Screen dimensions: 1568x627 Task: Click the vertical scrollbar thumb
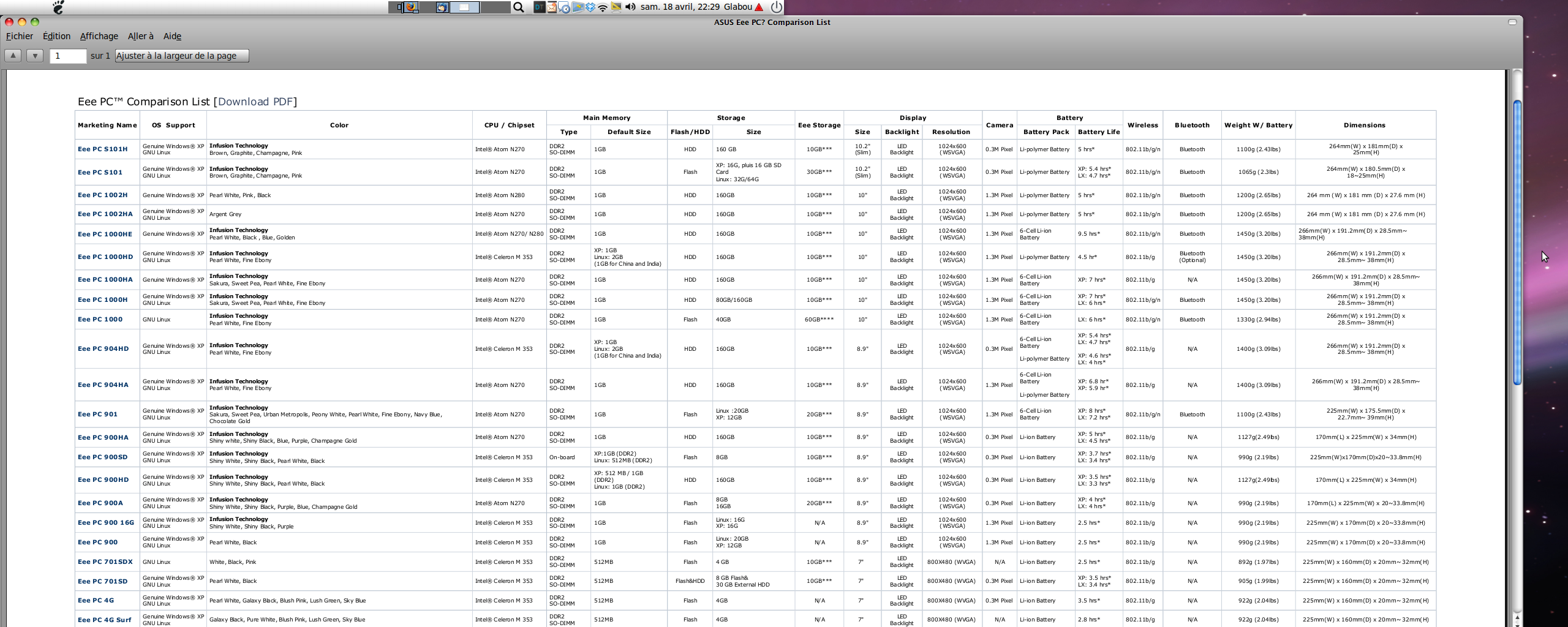click(1517, 242)
